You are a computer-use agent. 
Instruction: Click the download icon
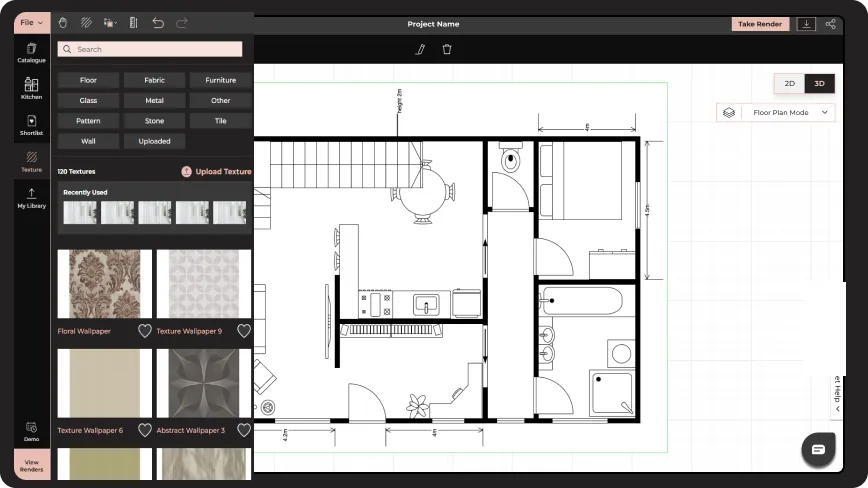pos(806,24)
